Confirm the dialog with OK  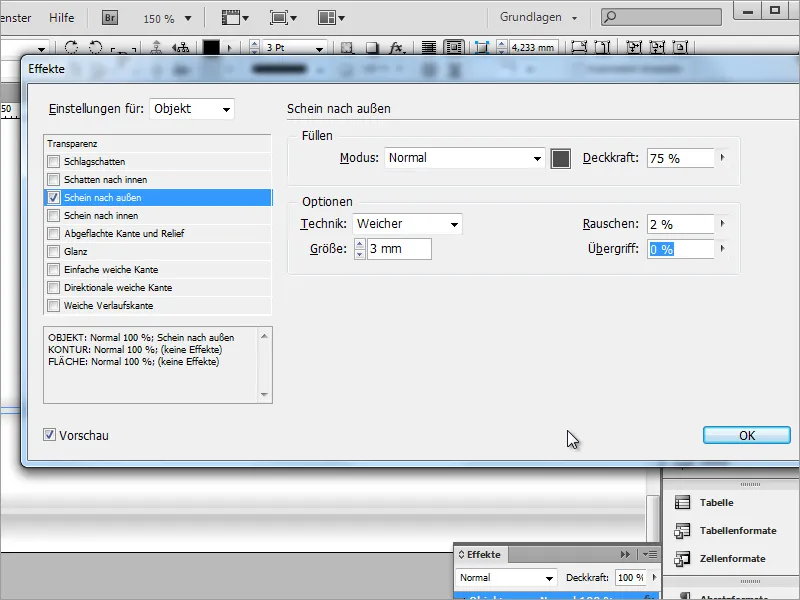point(746,435)
